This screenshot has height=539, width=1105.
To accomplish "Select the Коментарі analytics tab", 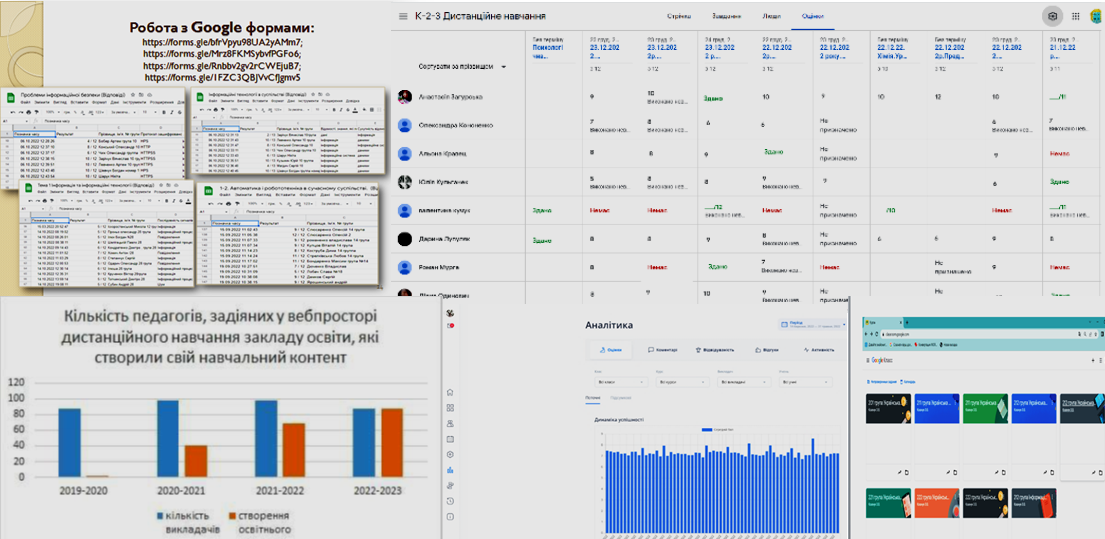I will click(663, 350).
